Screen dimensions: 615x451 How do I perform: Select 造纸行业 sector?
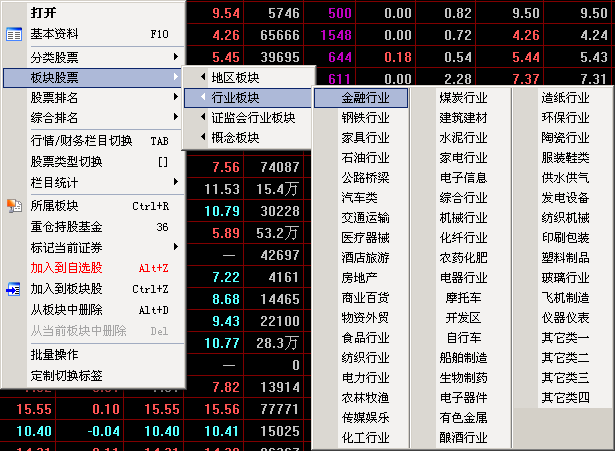coord(565,98)
